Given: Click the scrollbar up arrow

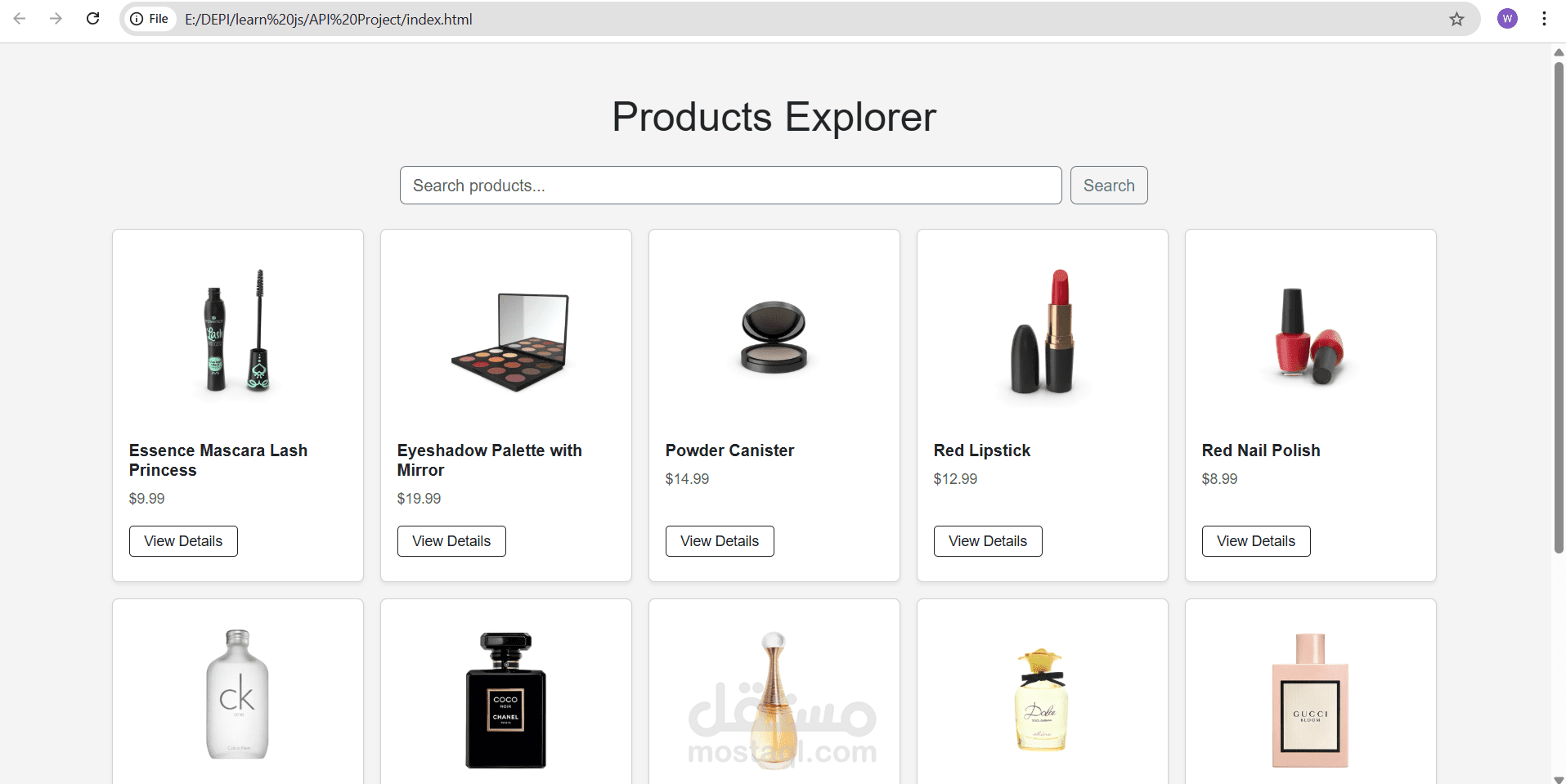Looking at the screenshot, I should coord(1559,52).
